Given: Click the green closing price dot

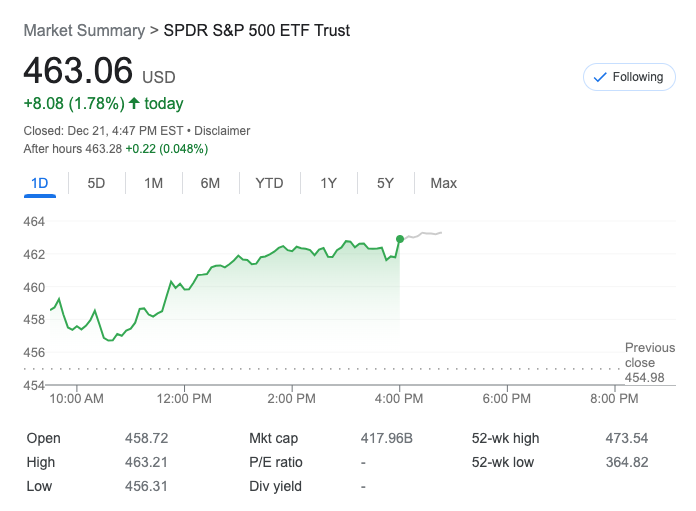Looking at the screenshot, I should [x=400, y=238].
